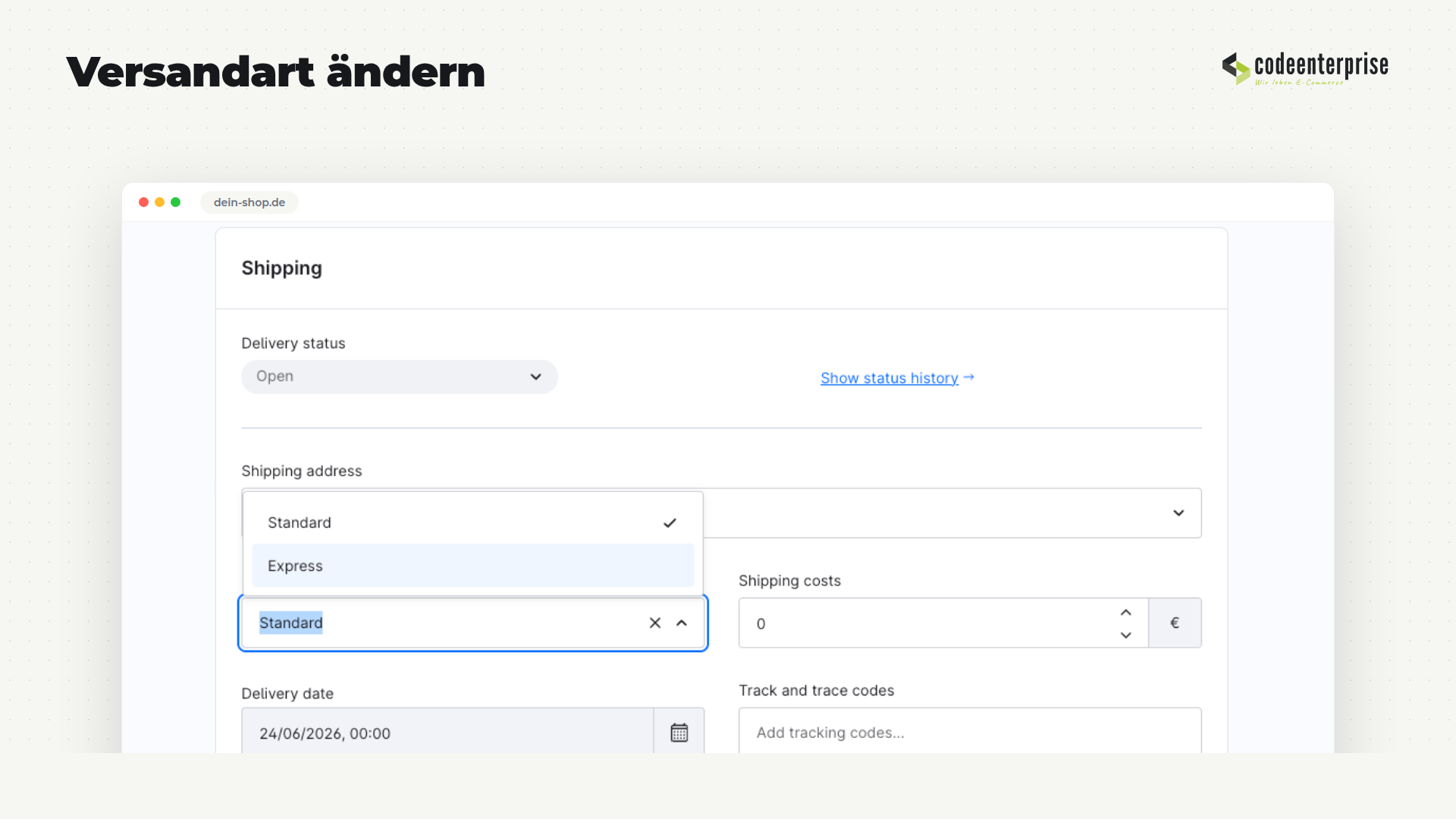Click the shipping method field containing Standard
The image size is (1456, 819).
473,623
